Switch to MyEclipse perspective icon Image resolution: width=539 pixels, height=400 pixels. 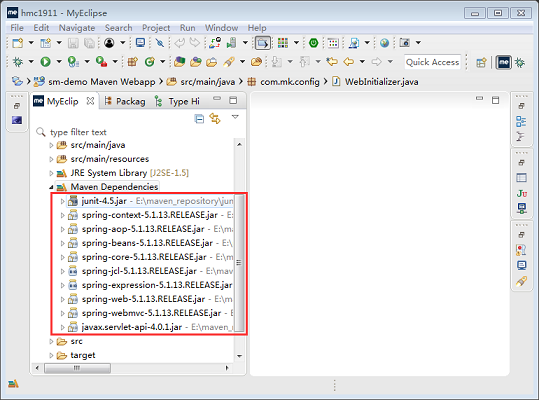tap(504, 63)
